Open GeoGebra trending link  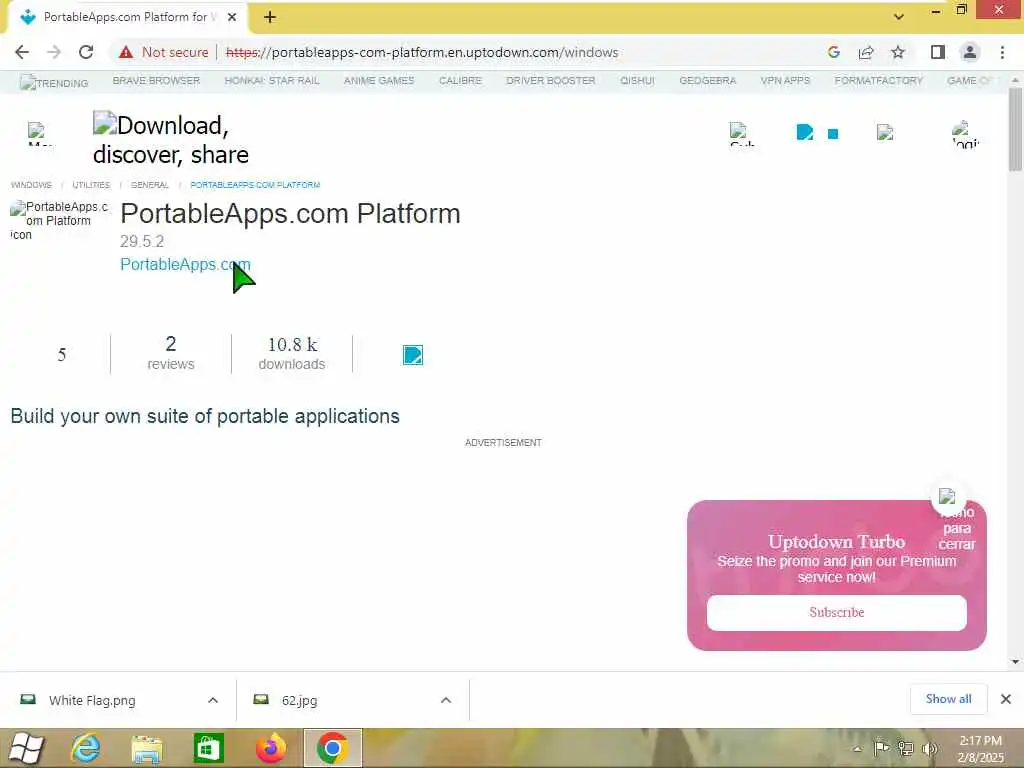pyautogui.click(x=707, y=80)
